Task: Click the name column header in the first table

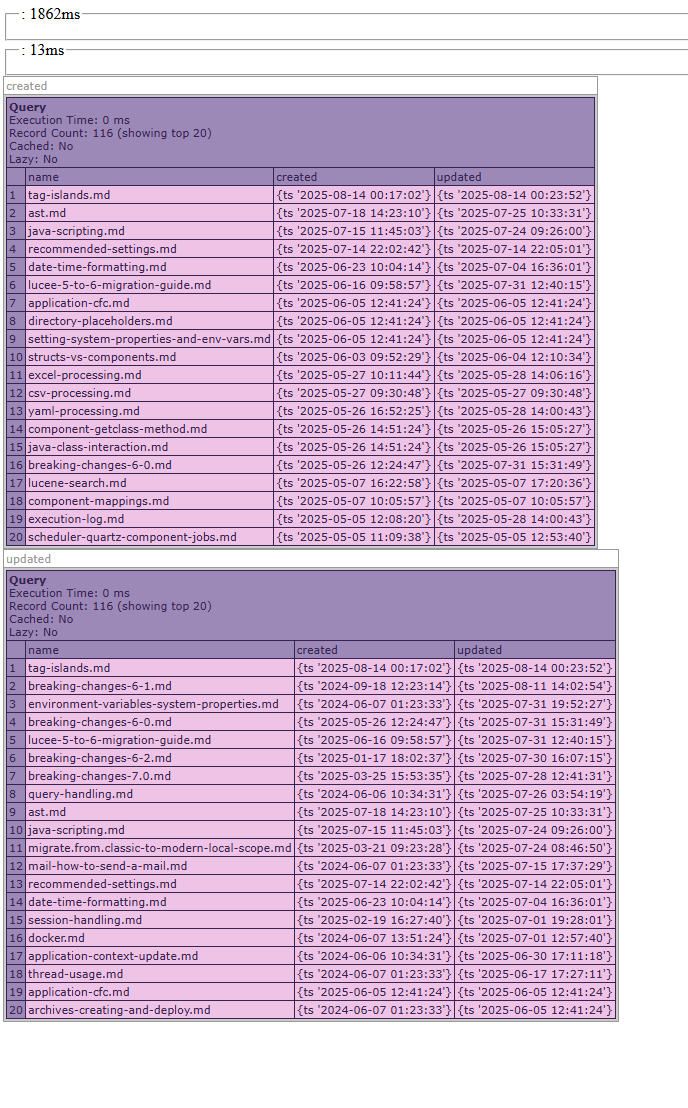Action: point(43,177)
